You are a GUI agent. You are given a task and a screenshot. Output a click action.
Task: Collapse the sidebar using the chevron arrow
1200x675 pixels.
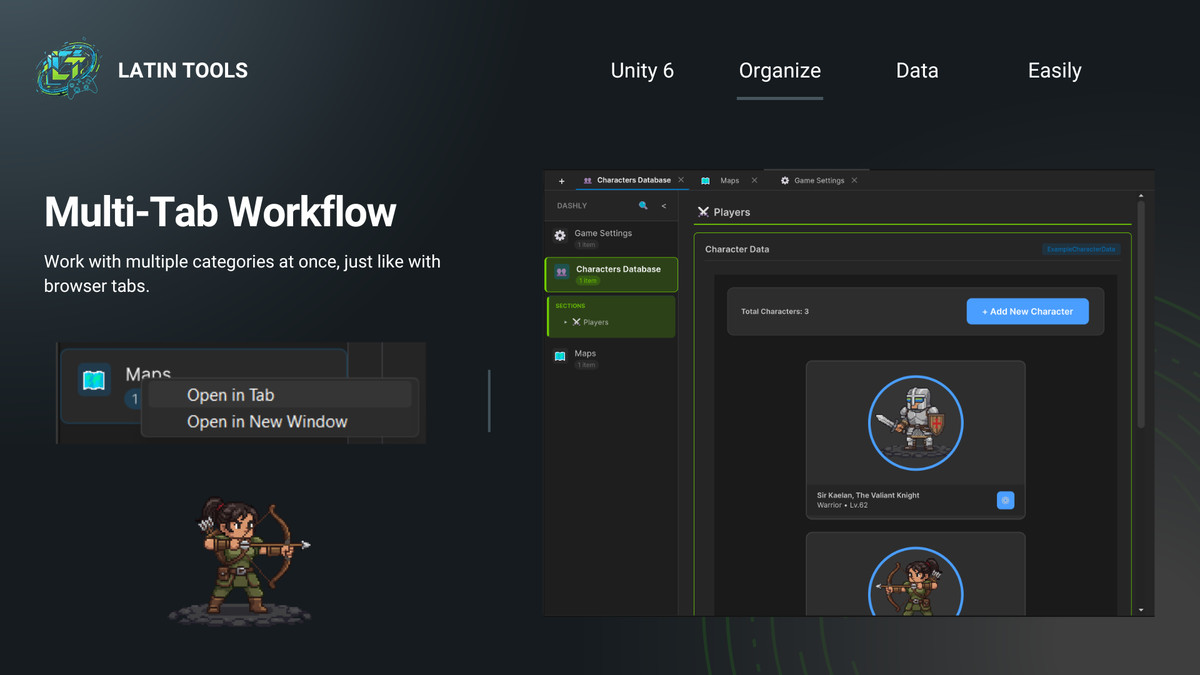coord(664,205)
